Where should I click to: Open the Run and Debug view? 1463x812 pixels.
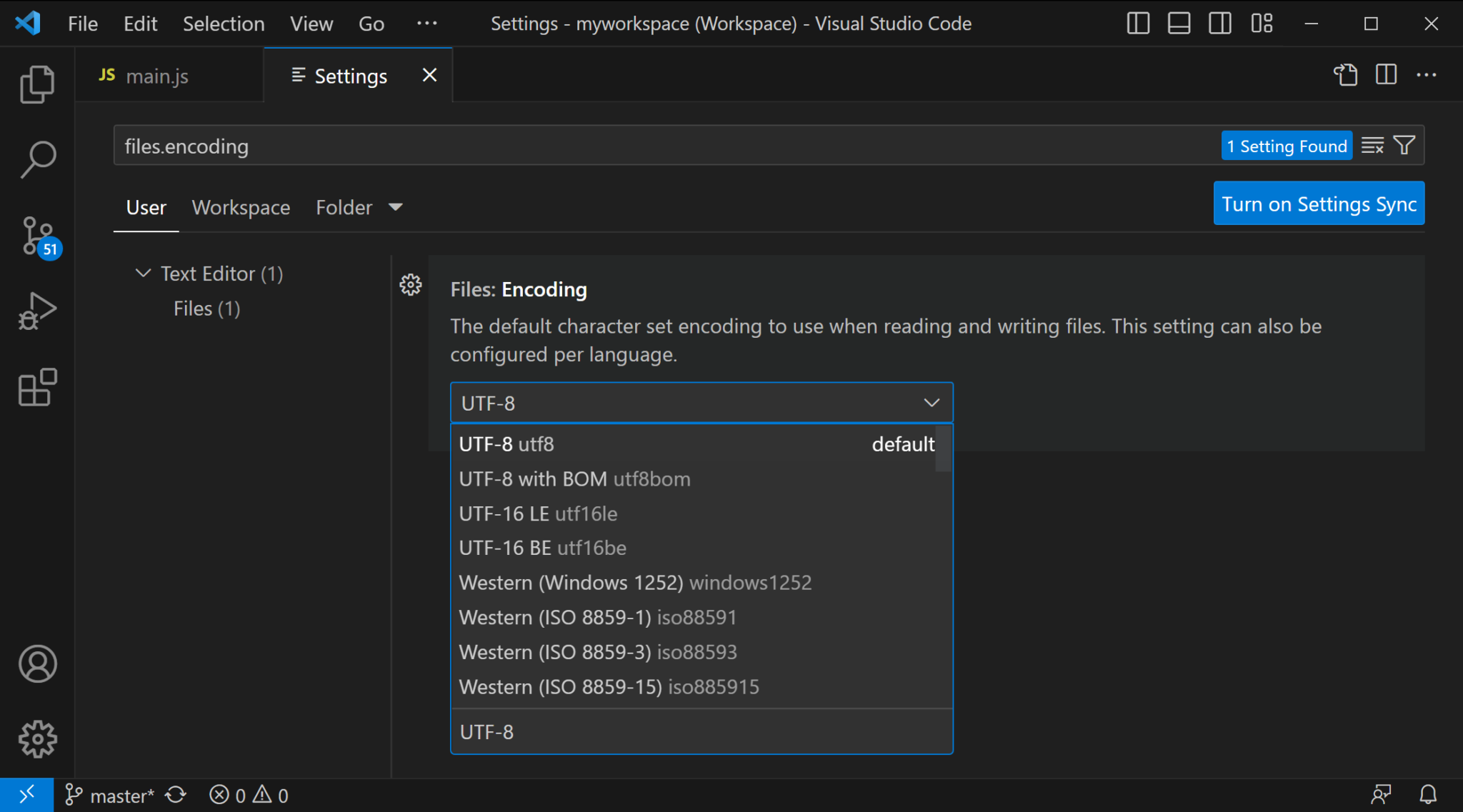[x=37, y=311]
